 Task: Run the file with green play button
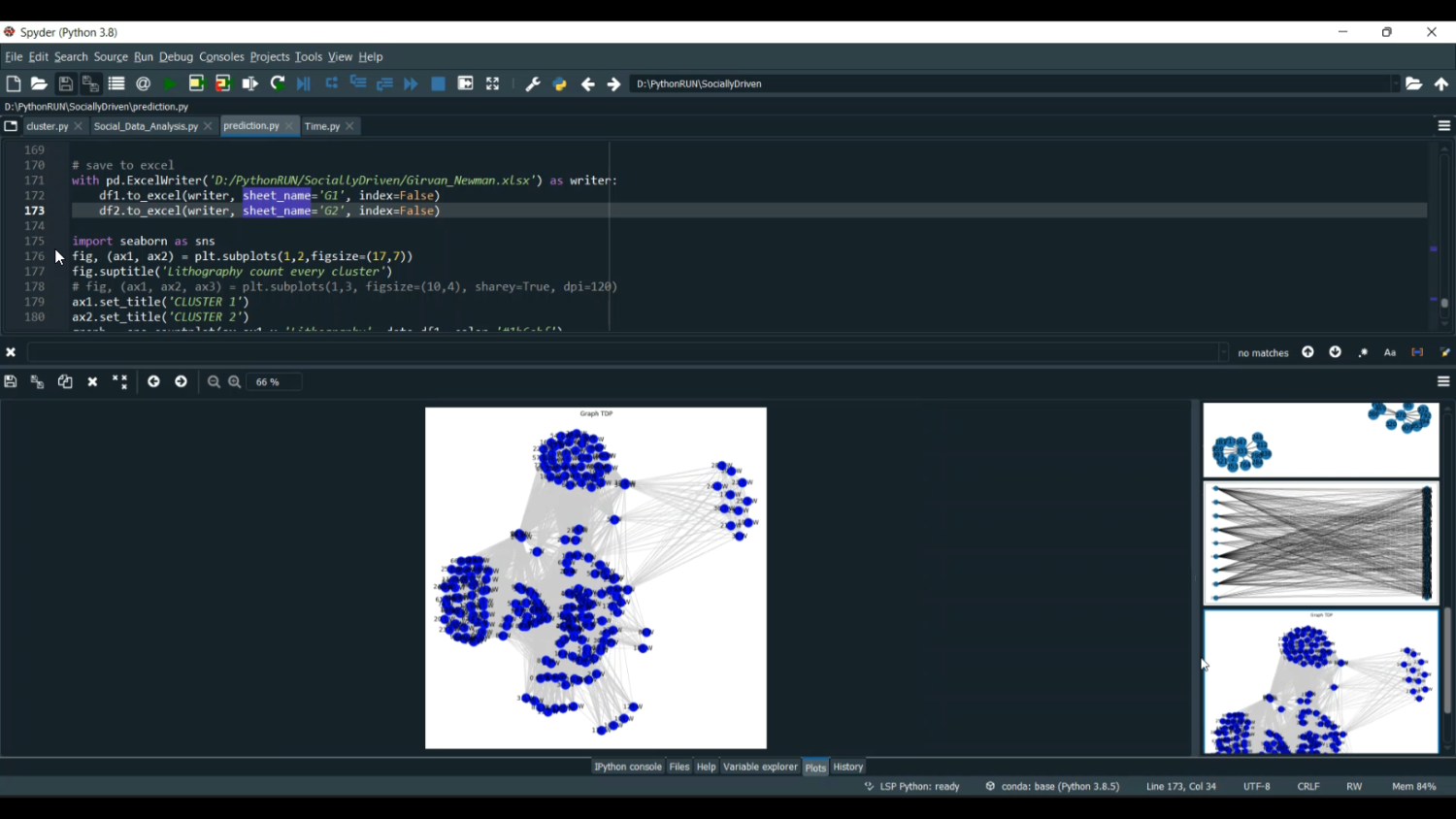[170, 84]
